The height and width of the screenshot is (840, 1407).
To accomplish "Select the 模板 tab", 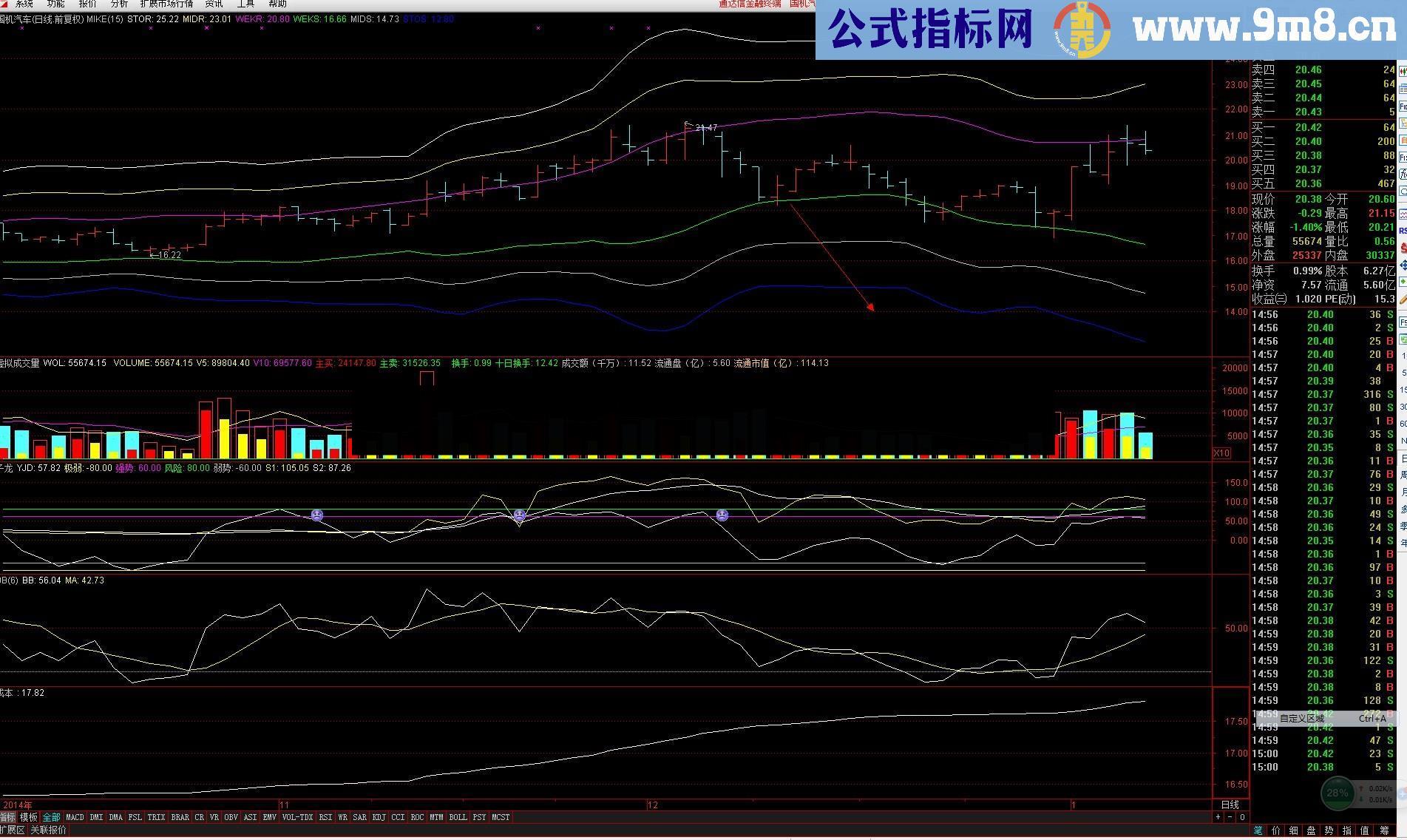I will pyautogui.click(x=29, y=817).
